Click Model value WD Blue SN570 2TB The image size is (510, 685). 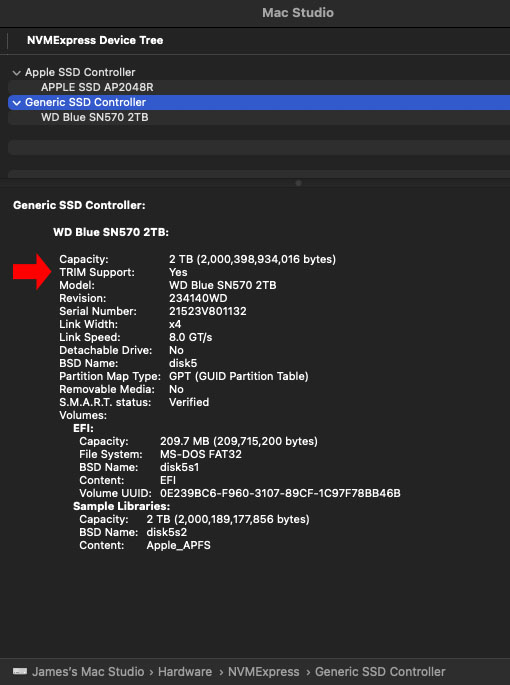coord(222,285)
